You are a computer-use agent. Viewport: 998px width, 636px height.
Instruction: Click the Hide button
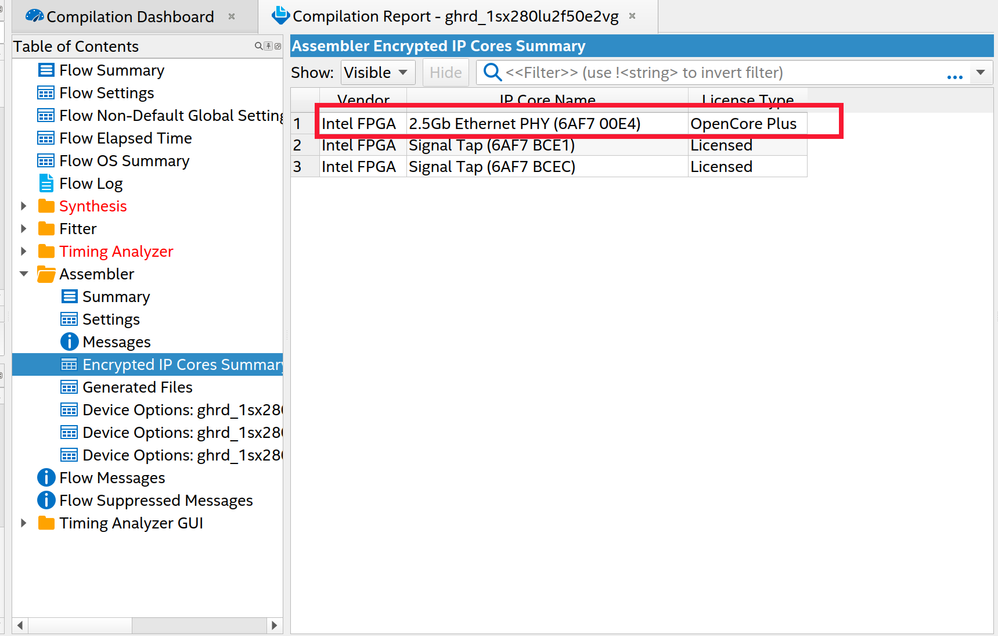tap(445, 72)
